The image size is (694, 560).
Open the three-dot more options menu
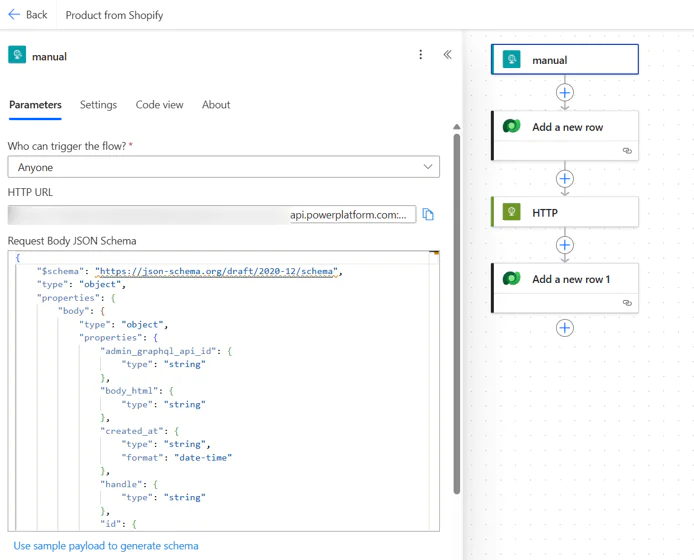[x=420, y=54]
